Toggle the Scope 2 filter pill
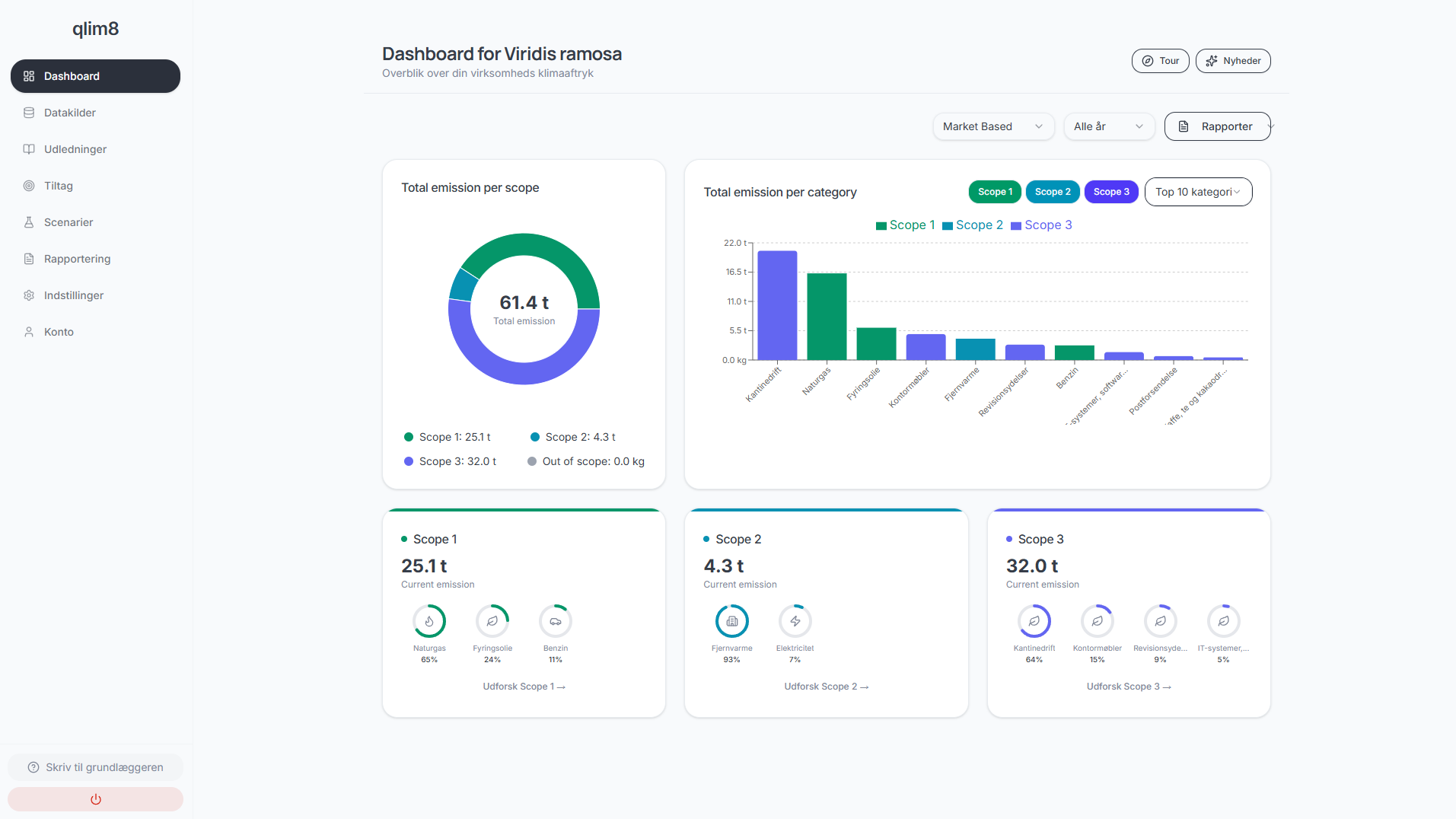The image size is (1456, 819). (x=1053, y=192)
